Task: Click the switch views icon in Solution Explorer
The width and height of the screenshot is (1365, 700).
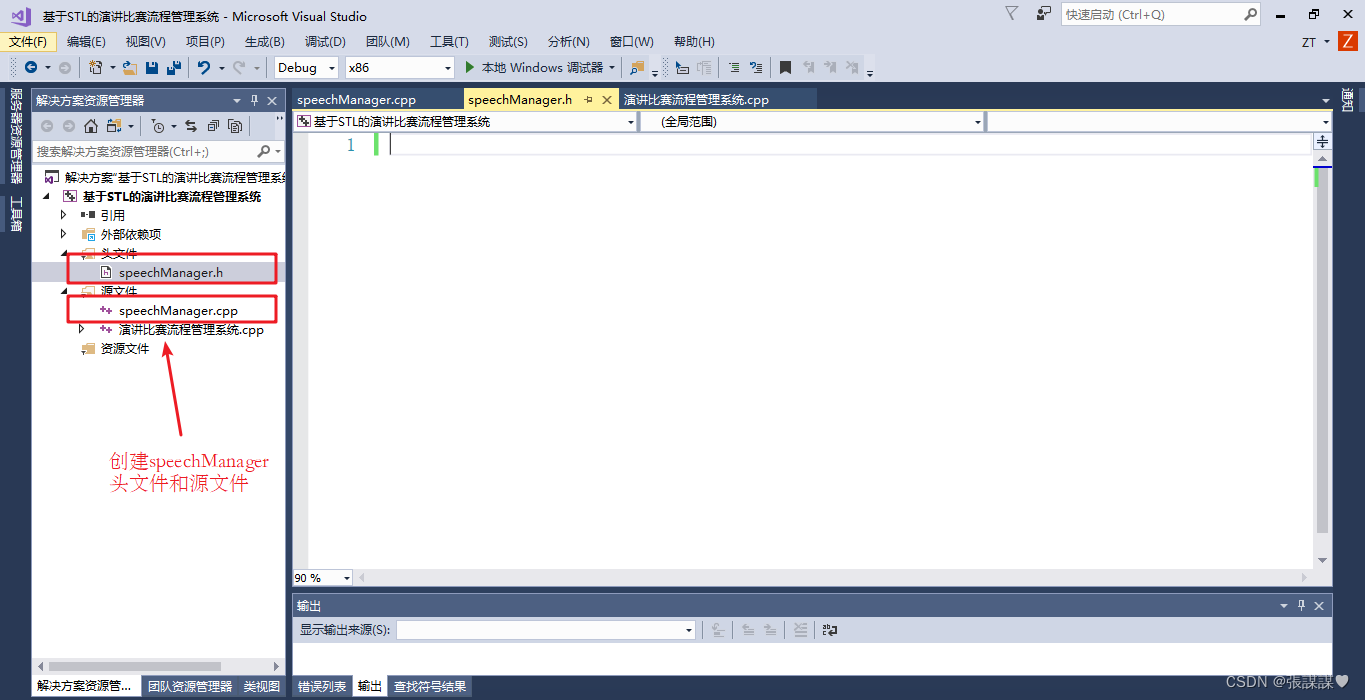Action: (x=114, y=126)
